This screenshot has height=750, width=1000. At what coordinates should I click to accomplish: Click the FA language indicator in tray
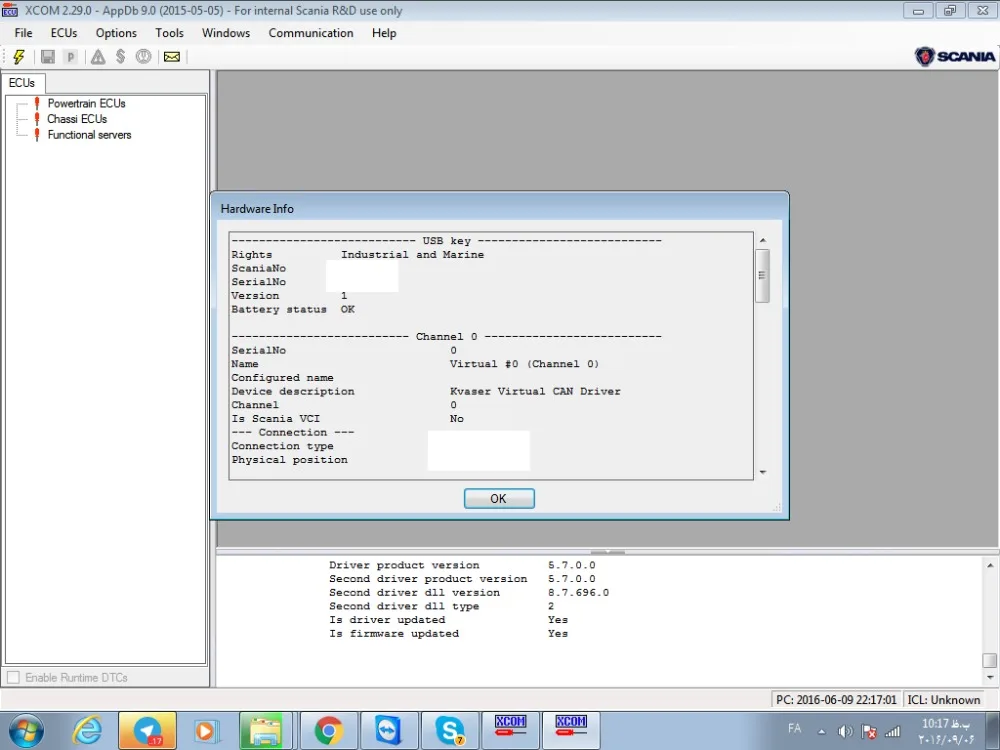[794, 728]
